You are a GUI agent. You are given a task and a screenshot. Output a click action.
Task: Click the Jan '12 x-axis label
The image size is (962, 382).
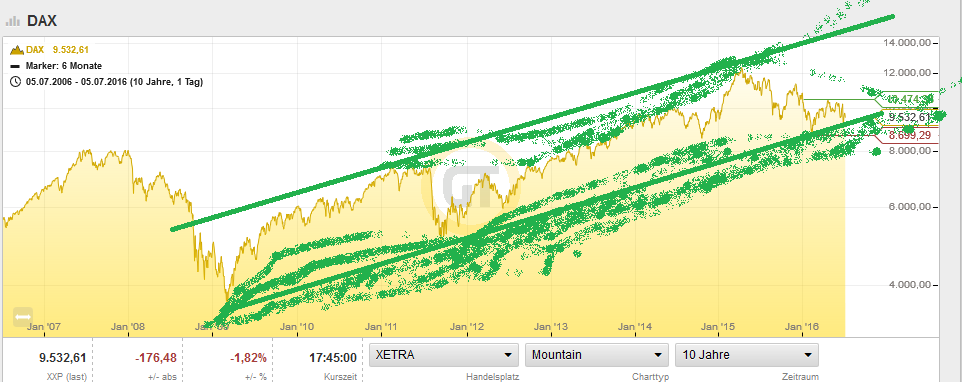468,326
